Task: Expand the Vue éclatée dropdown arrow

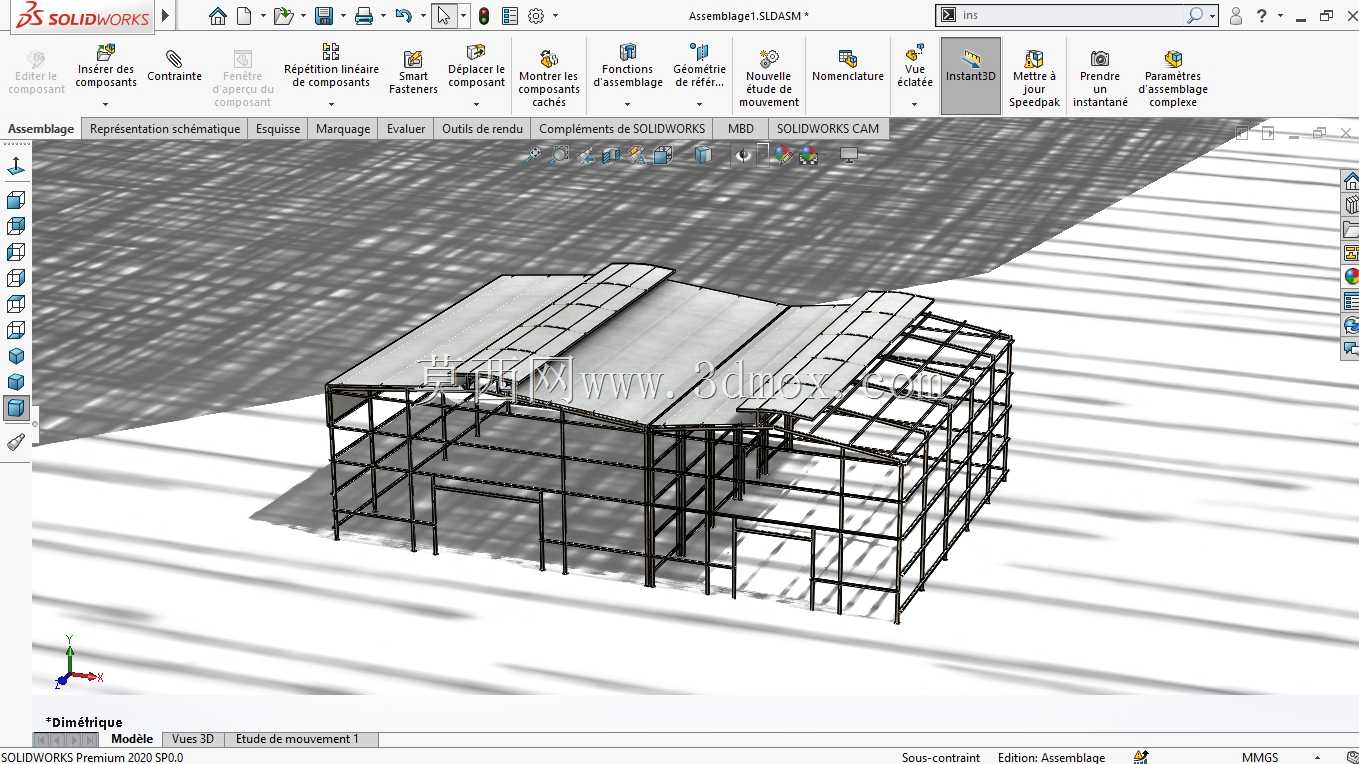Action: 914,104
